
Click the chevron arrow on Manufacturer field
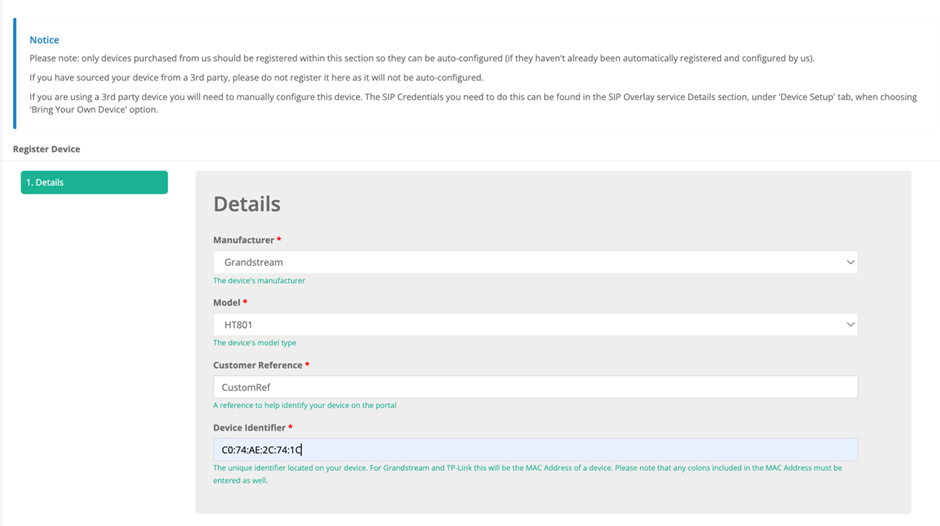(x=850, y=262)
